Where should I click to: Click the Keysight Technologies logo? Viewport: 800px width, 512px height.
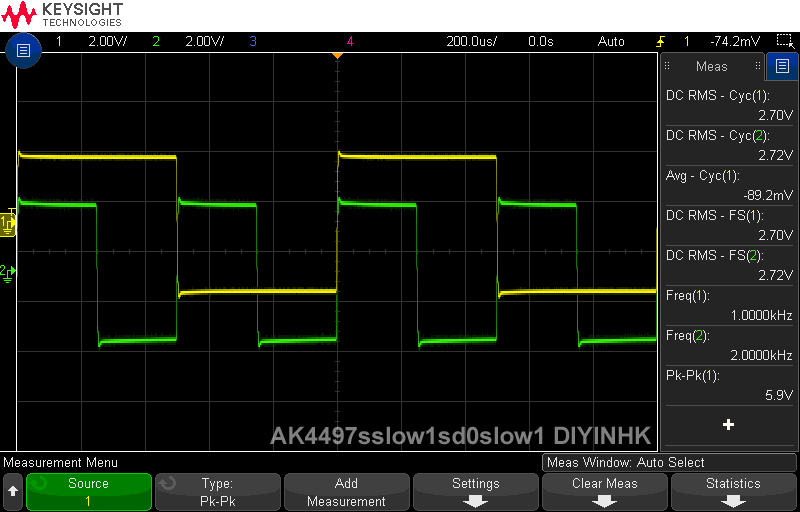63,15
